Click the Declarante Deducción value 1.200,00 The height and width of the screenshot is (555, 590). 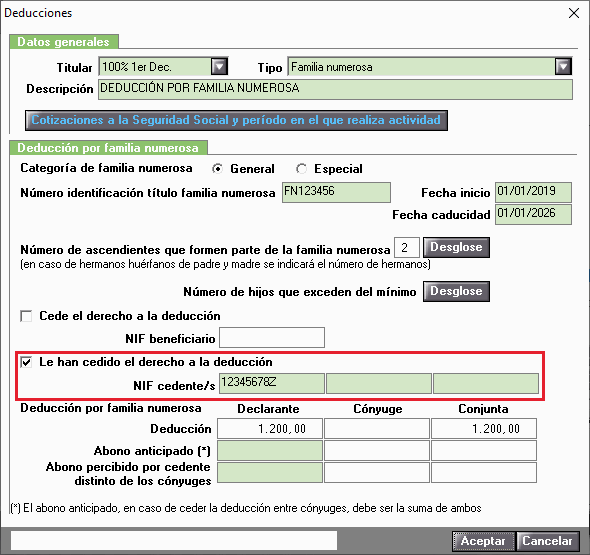click(x=270, y=429)
